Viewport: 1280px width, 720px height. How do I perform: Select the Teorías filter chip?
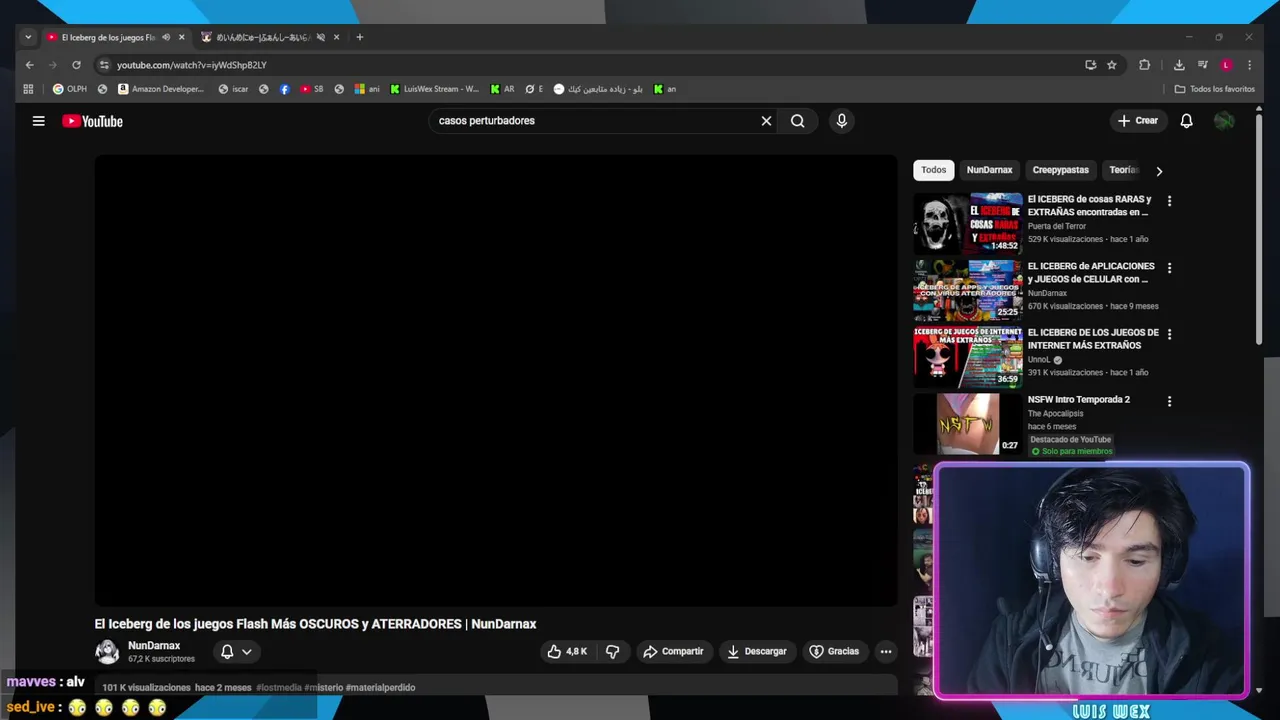pos(1123,170)
